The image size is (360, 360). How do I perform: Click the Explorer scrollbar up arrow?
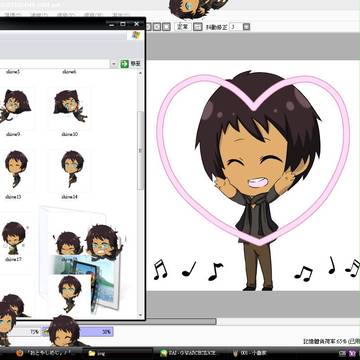point(141,72)
